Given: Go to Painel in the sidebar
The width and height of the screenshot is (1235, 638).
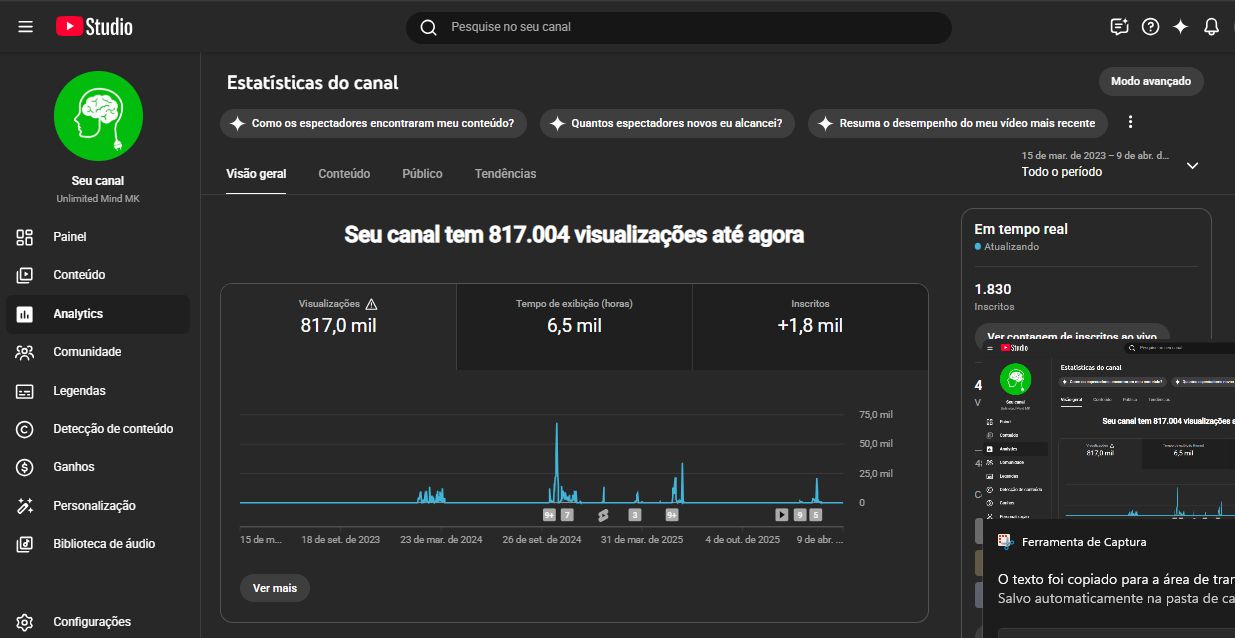Looking at the screenshot, I should click(x=98, y=237).
